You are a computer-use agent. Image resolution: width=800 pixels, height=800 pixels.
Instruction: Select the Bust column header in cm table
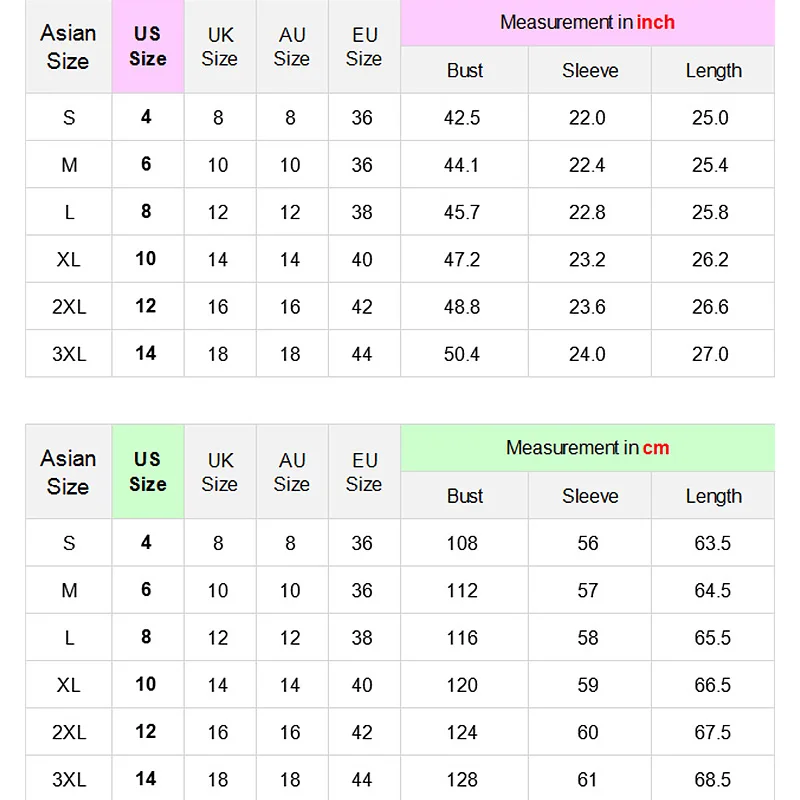(465, 496)
